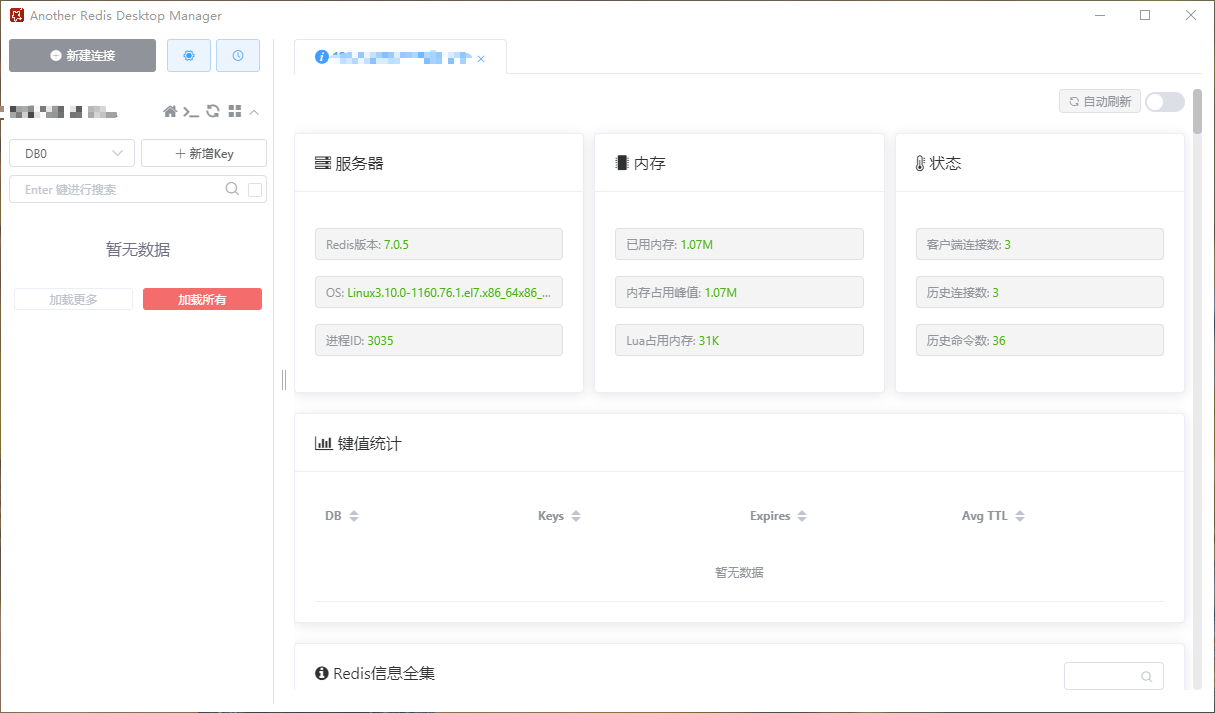Click the info icon on the connection tab
Screen dimensions: 1215x713
click(x=320, y=57)
